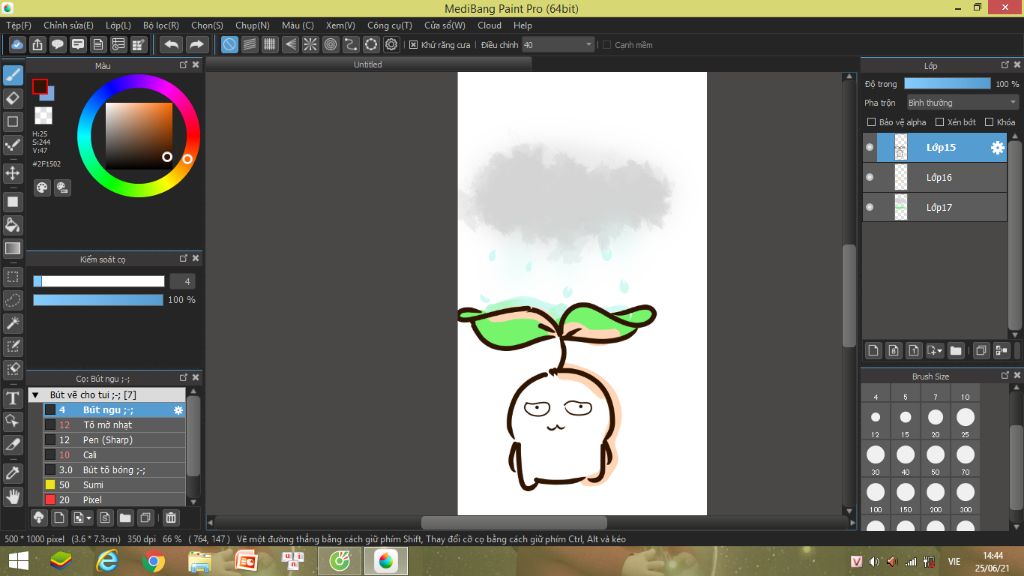Image resolution: width=1024 pixels, height=576 pixels.
Task: Select the Pixel brush
Action: click(x=114, y=500)
